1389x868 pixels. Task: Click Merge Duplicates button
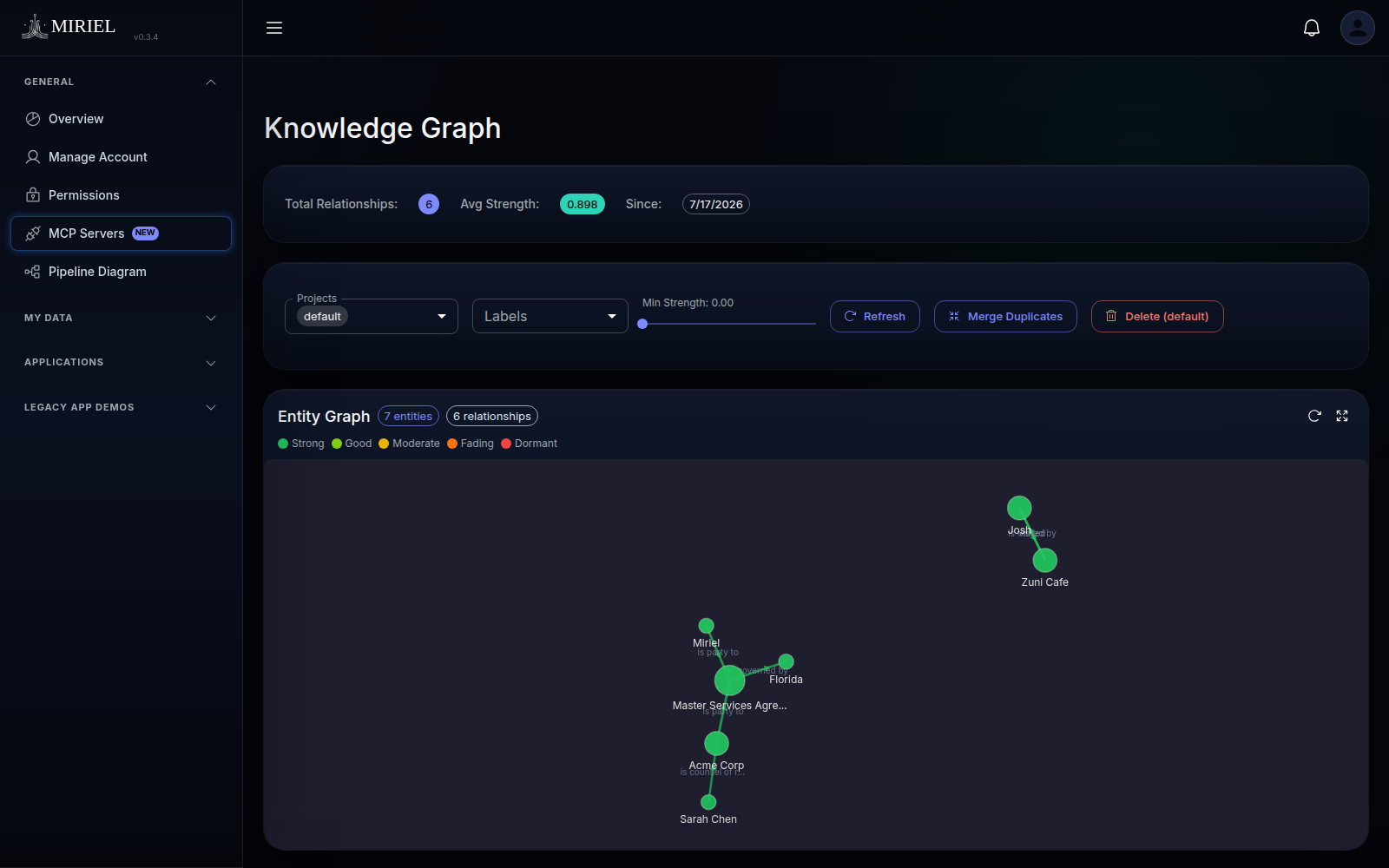[1005, 316]
